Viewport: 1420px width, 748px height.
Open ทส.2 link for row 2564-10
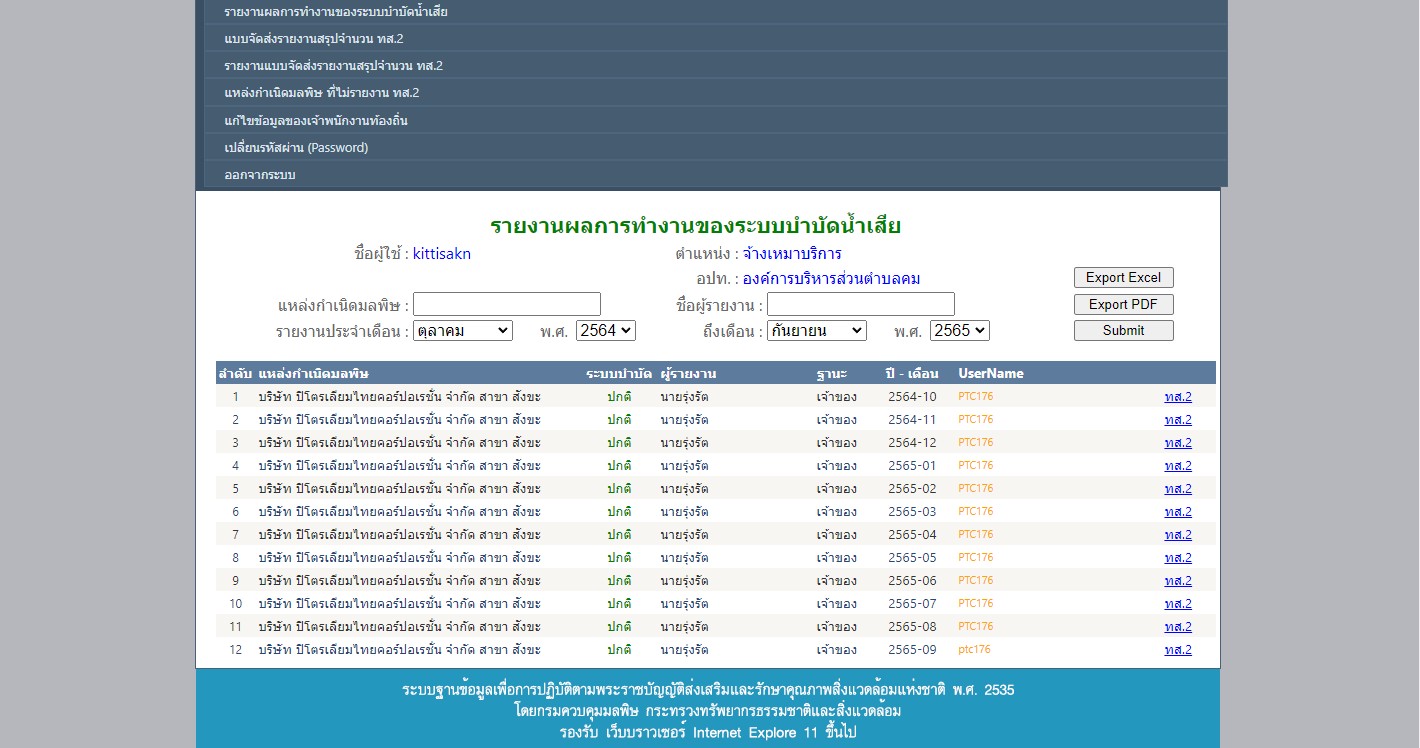pyautogui.click(x=1178, y=396)
